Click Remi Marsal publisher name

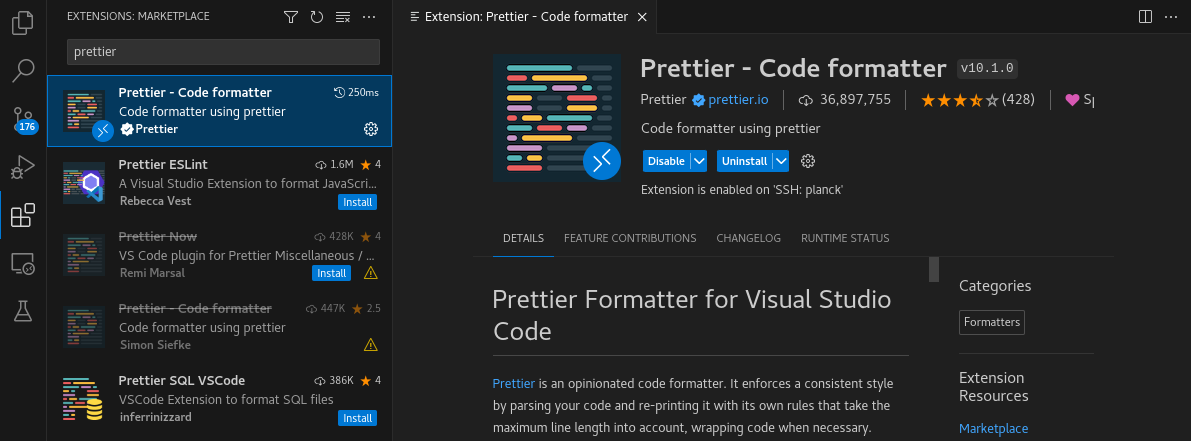click(152, 272)
